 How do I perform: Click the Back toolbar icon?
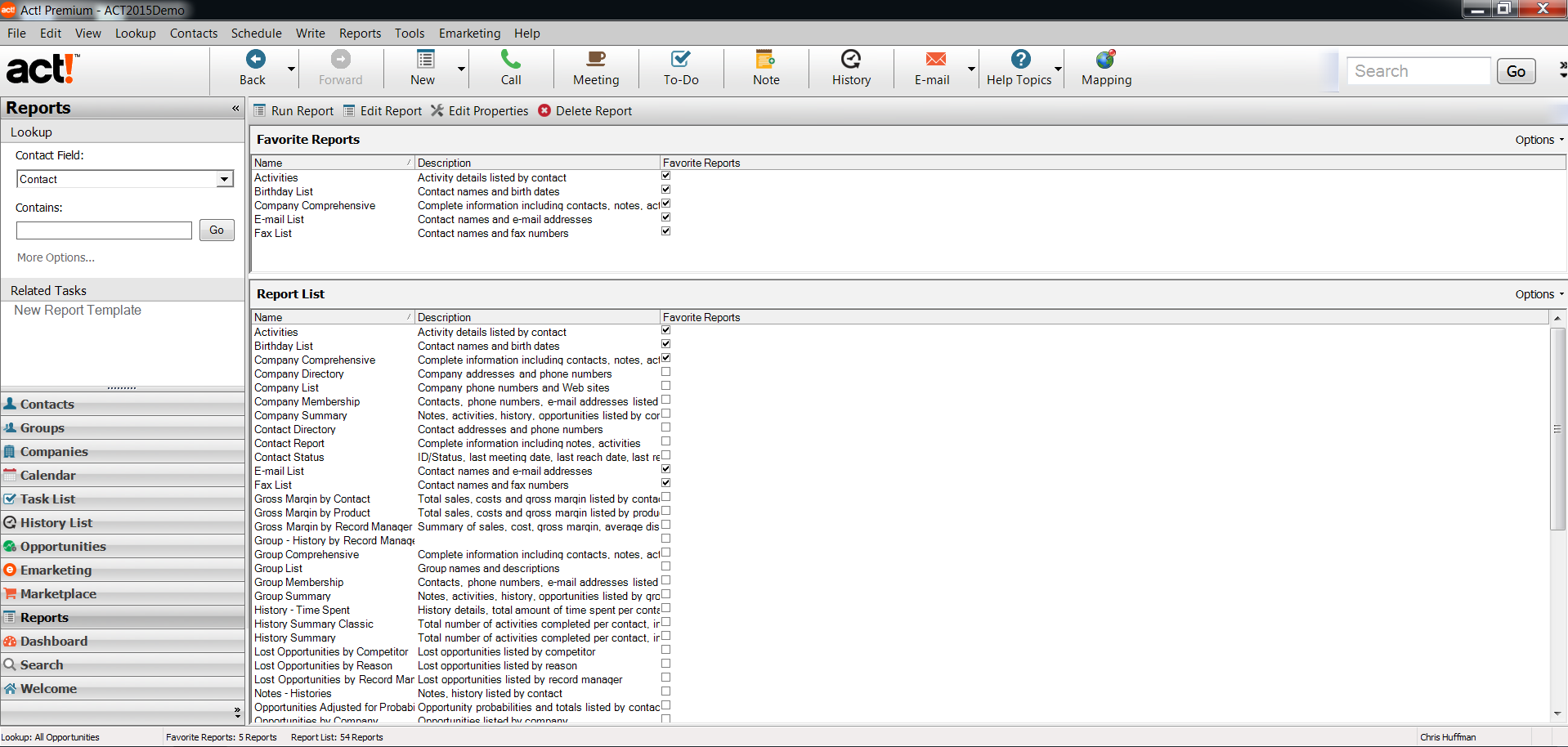[255, 60]
